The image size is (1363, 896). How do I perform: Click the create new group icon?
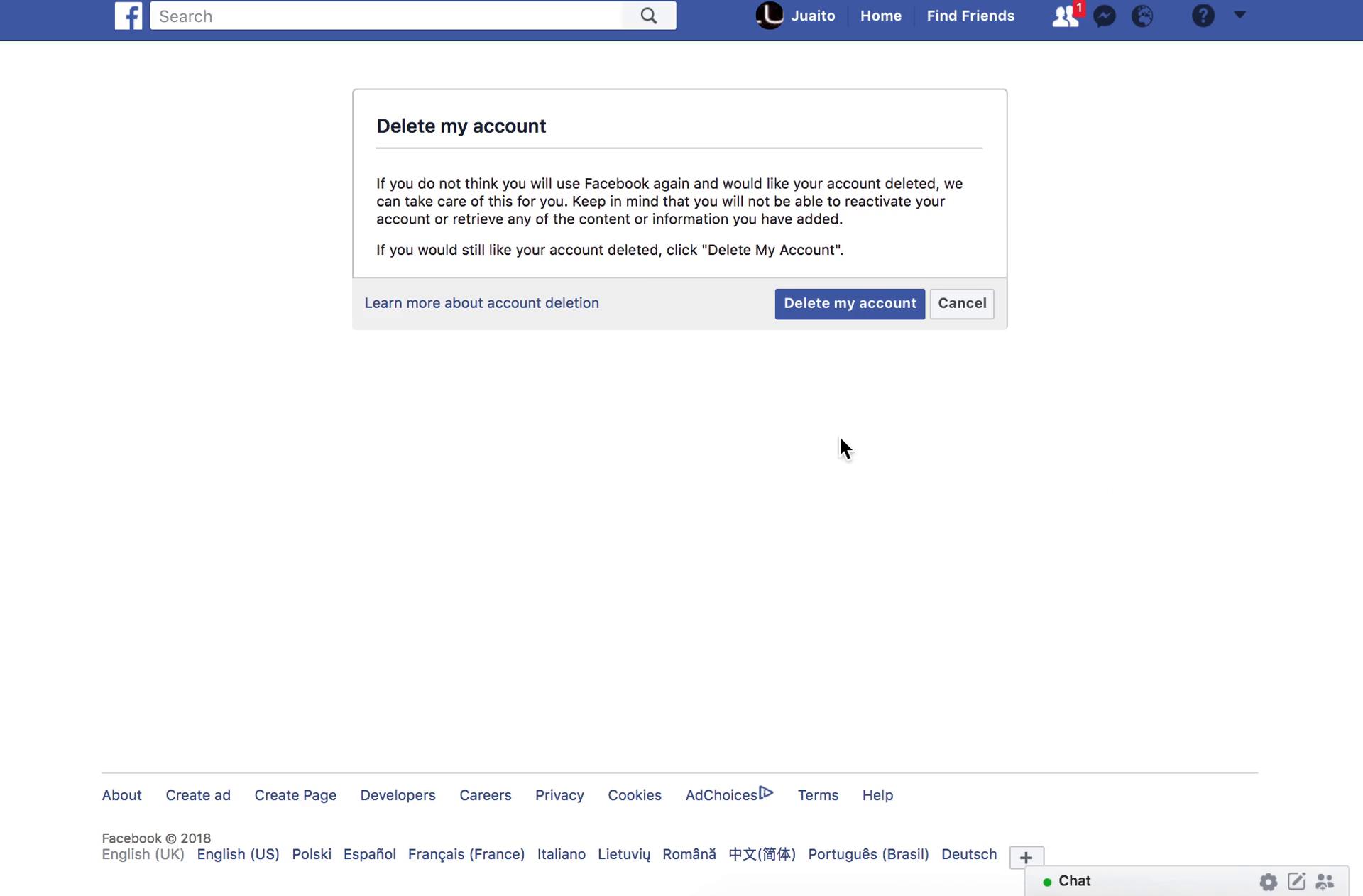(x=1325, y=882)
